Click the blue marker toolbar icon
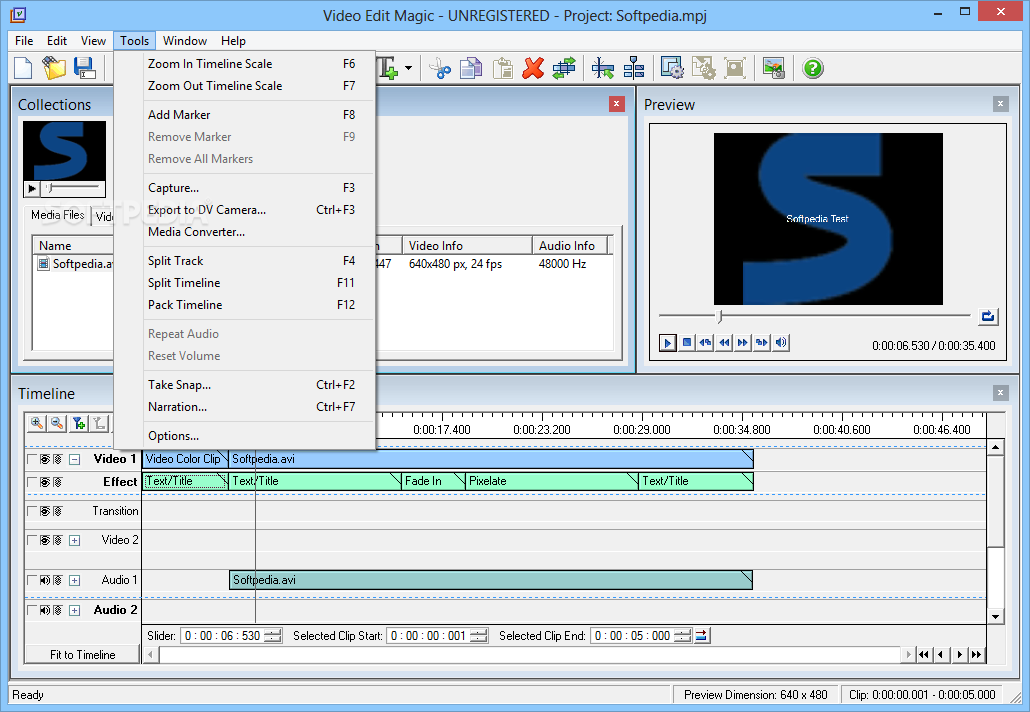The image size is (1030, 712). coord(634,68)
